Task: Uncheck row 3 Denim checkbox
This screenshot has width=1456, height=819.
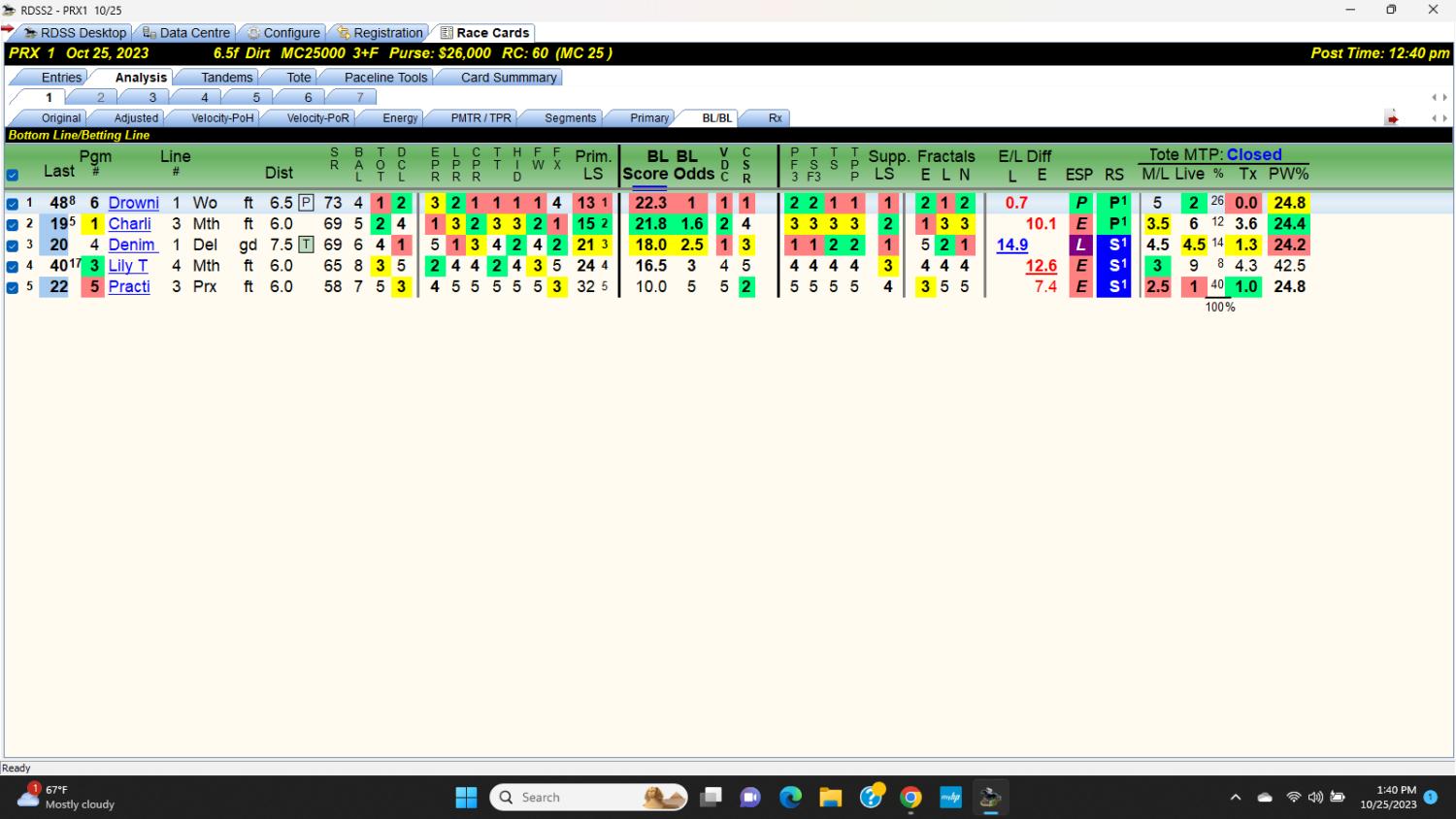Action: point(13,246)
